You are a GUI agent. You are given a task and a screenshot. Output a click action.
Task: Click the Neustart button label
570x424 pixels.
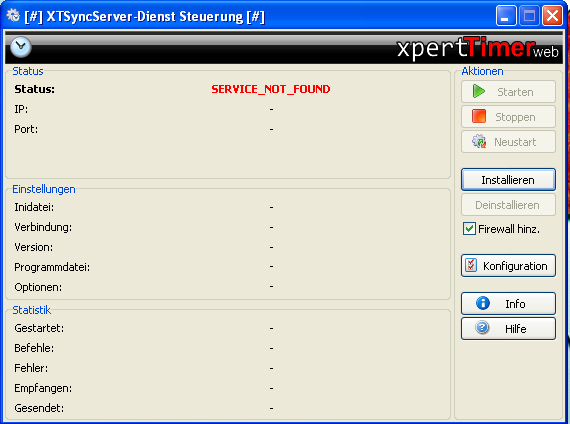point(515,142)
